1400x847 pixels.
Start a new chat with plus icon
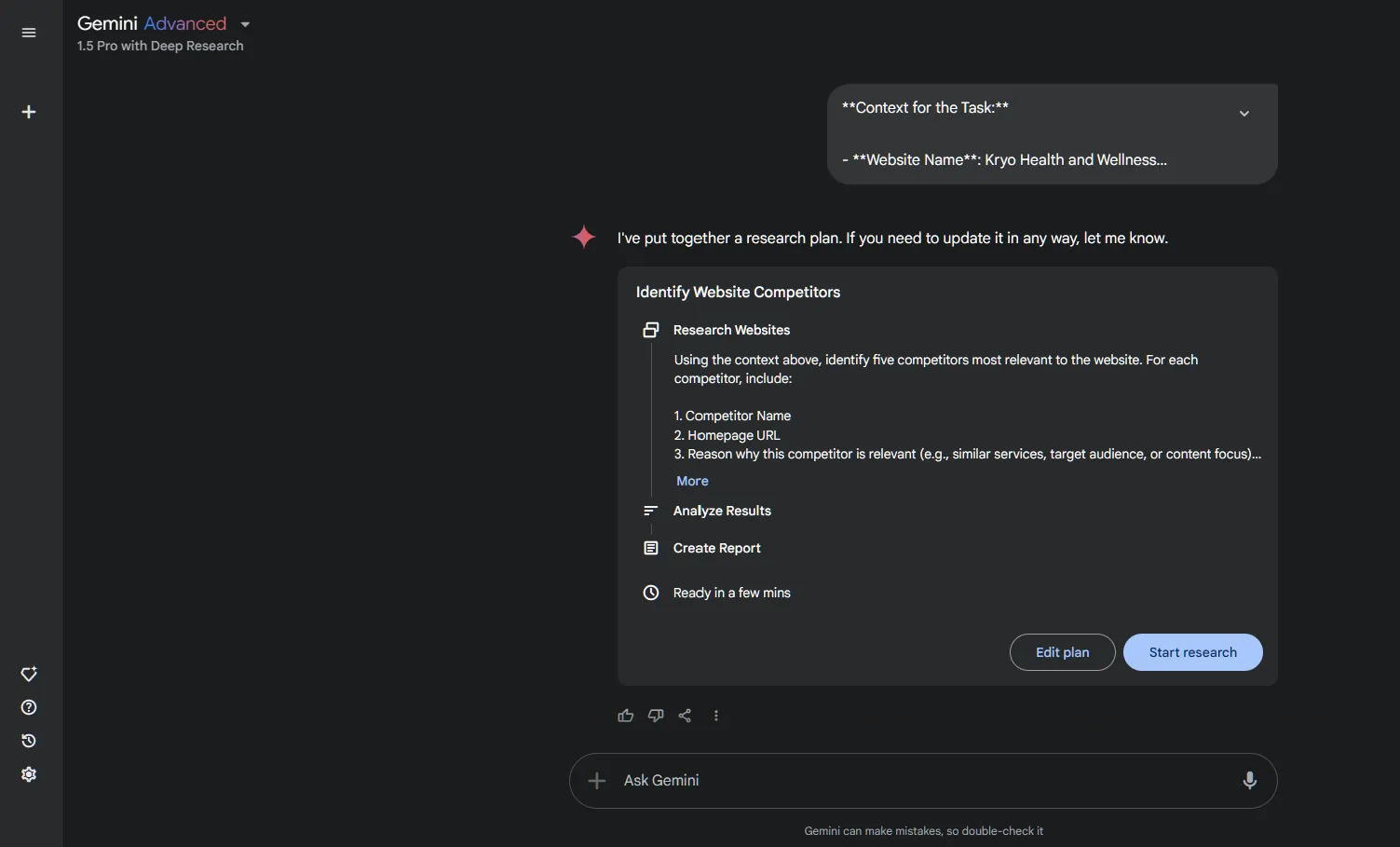click(x=29, y=112)
